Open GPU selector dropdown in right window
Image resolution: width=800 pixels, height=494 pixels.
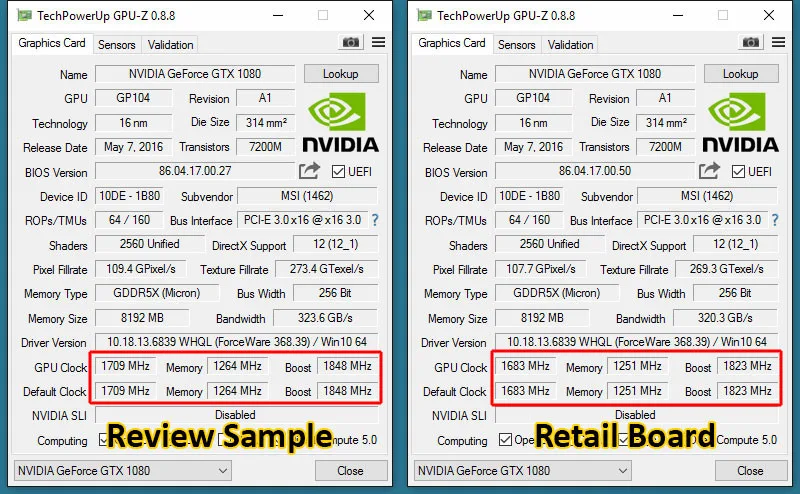coord(522,471)
